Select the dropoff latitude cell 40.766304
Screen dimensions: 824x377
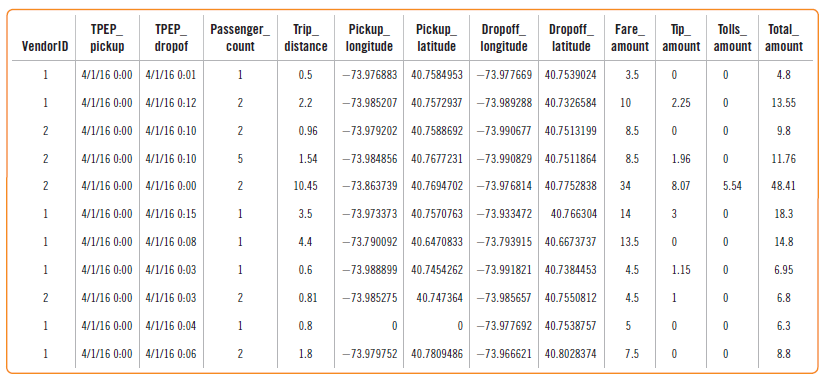click(573, 214)
